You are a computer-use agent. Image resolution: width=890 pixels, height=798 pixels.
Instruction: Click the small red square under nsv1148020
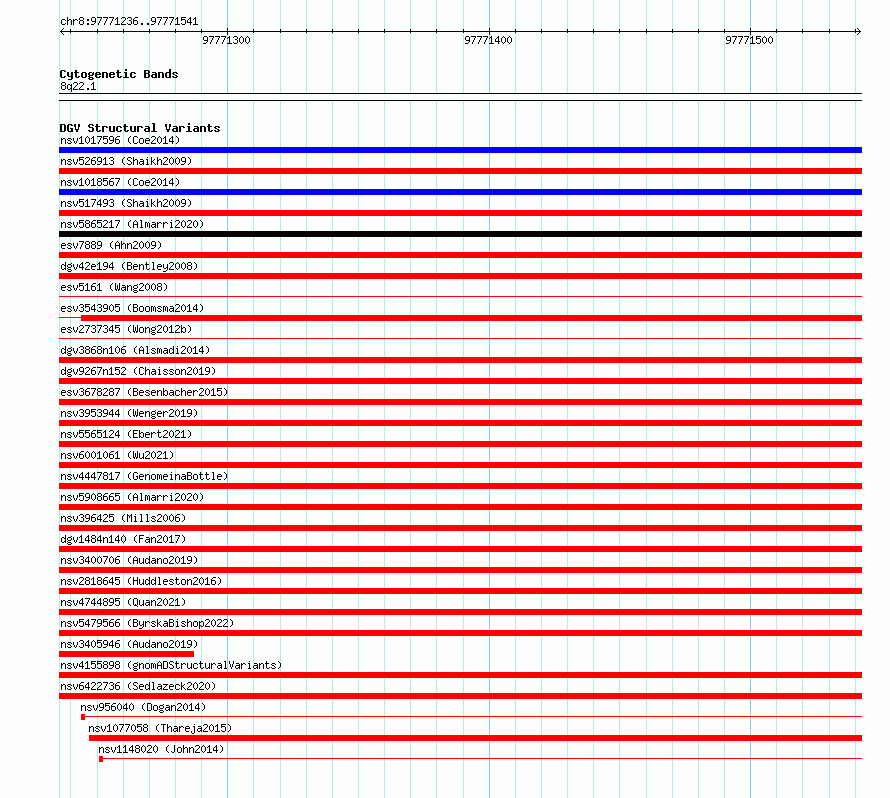click(101, 759)
